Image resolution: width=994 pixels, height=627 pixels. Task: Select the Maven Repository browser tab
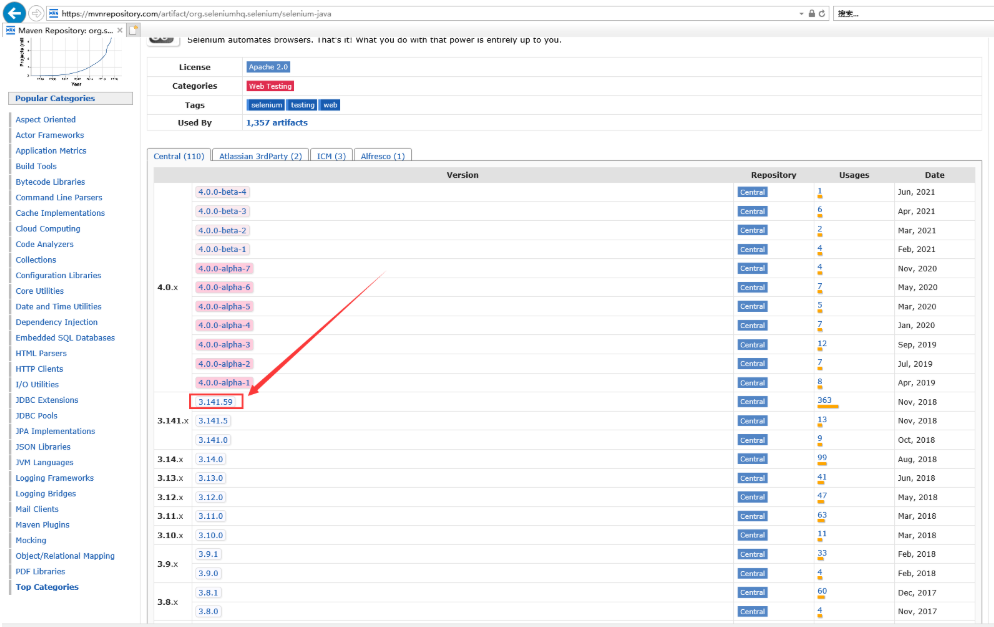[63, 30]
